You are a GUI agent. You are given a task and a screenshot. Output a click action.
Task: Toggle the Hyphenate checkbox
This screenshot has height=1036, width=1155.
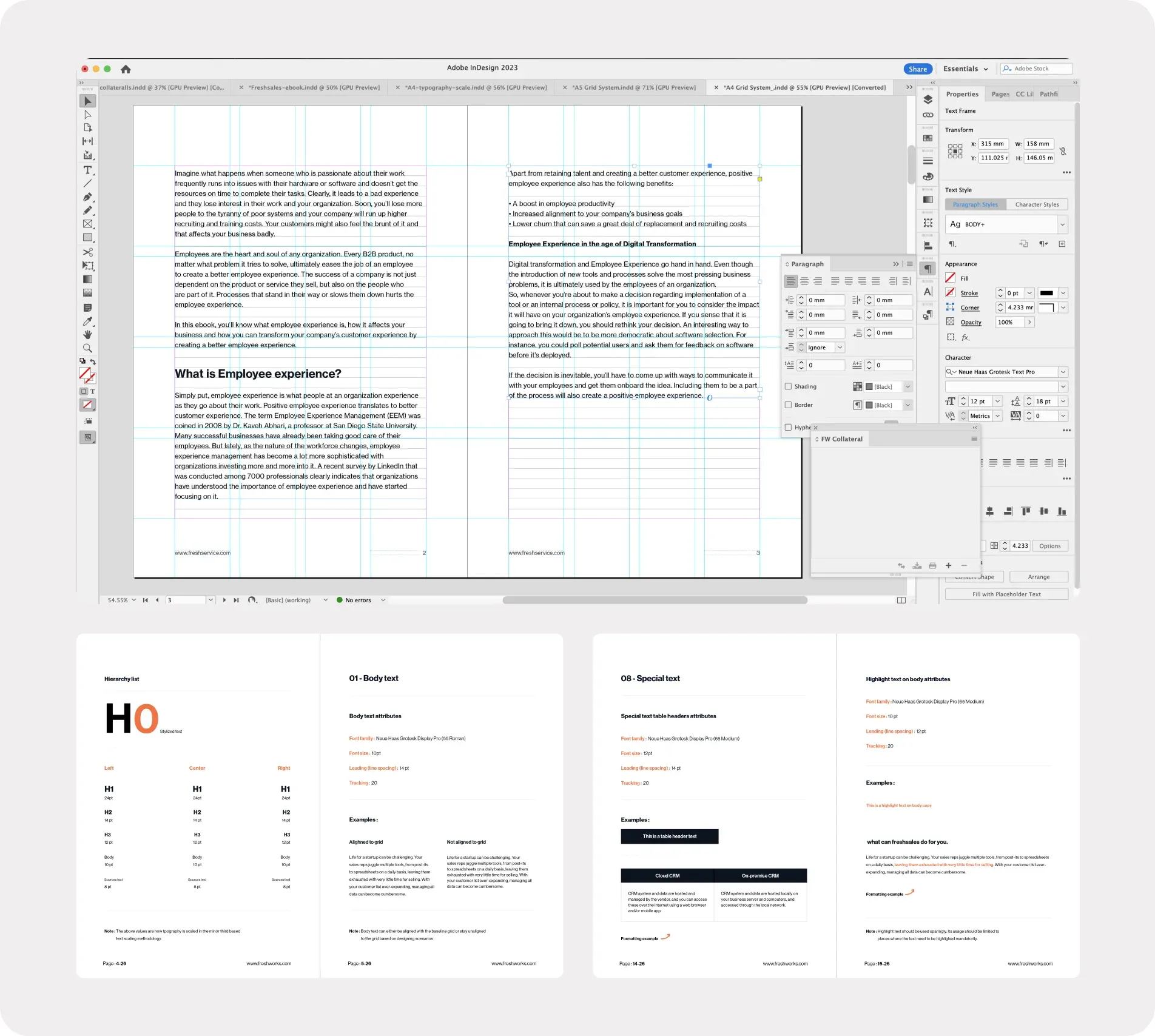[x=788, y=427]
